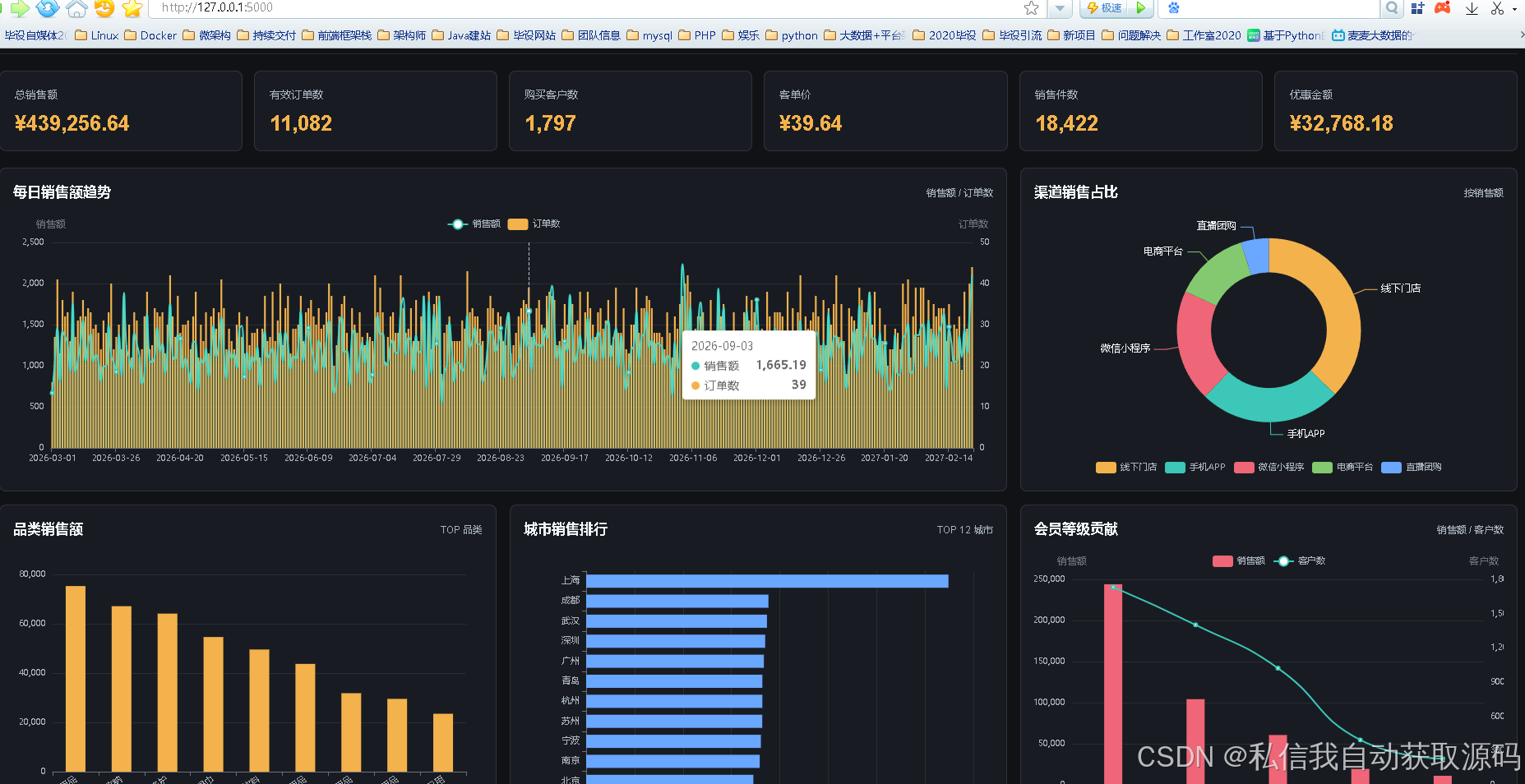1525x784 pixels.
Task: Toggle 订单数 series in daily trend legend
Action: click(534, 224)
